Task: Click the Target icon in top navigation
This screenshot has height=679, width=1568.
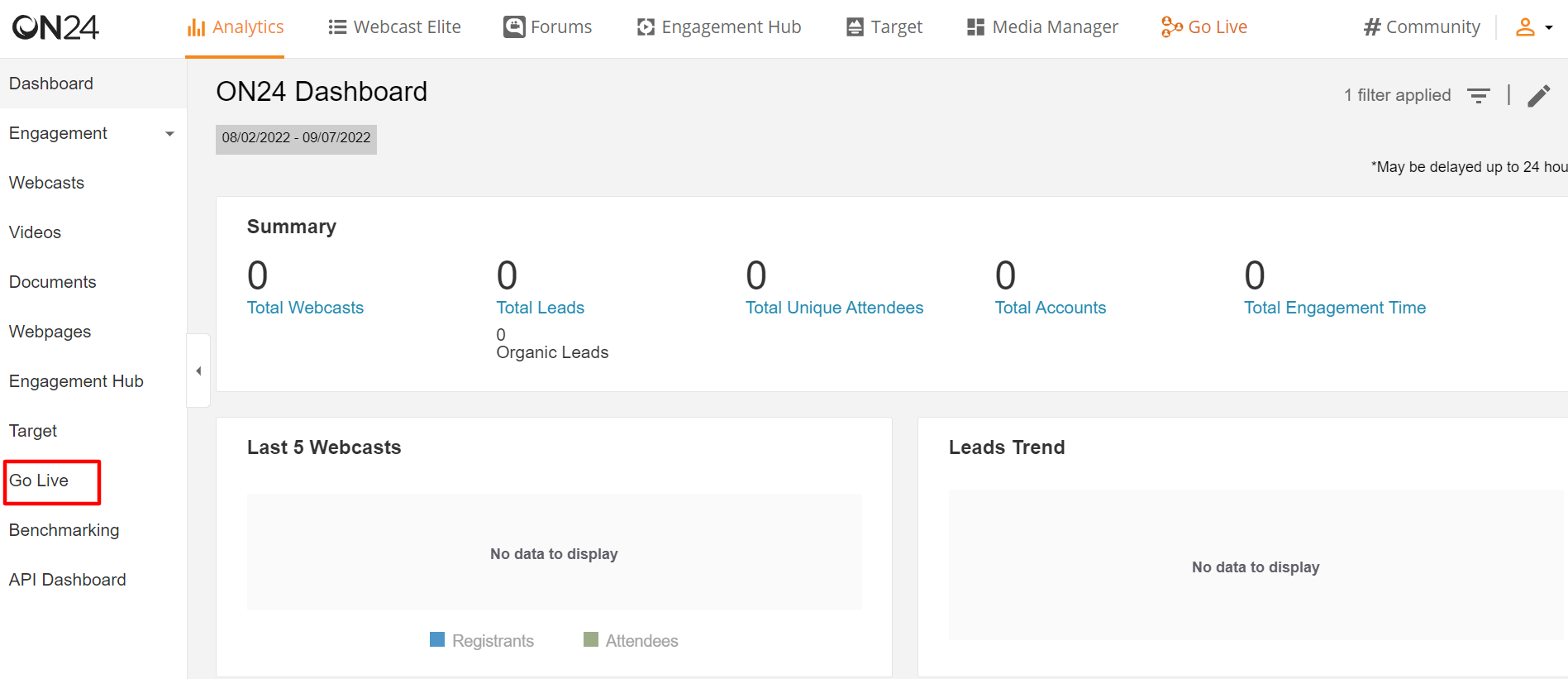Action: pyautogui.click(x=855, y=27)
